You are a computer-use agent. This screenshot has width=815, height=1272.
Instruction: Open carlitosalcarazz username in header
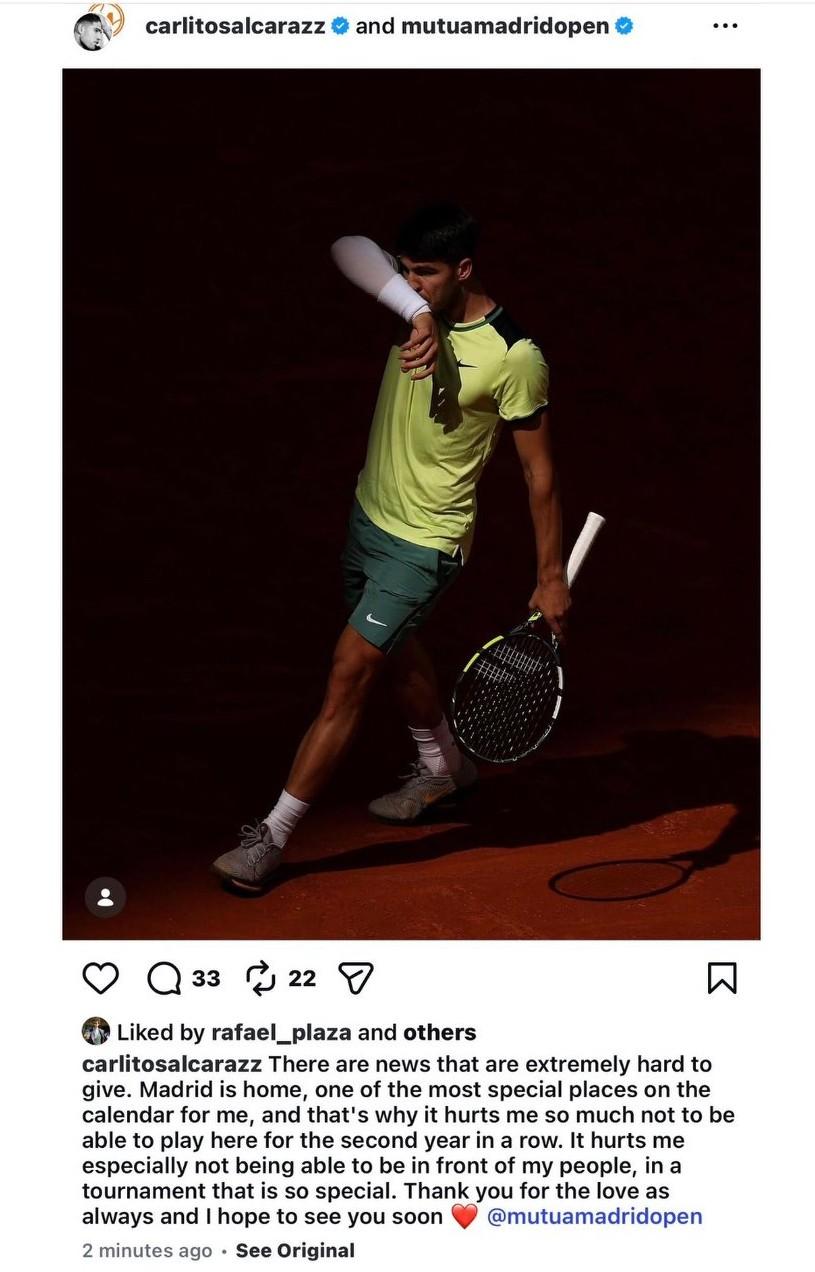[235, 27]
